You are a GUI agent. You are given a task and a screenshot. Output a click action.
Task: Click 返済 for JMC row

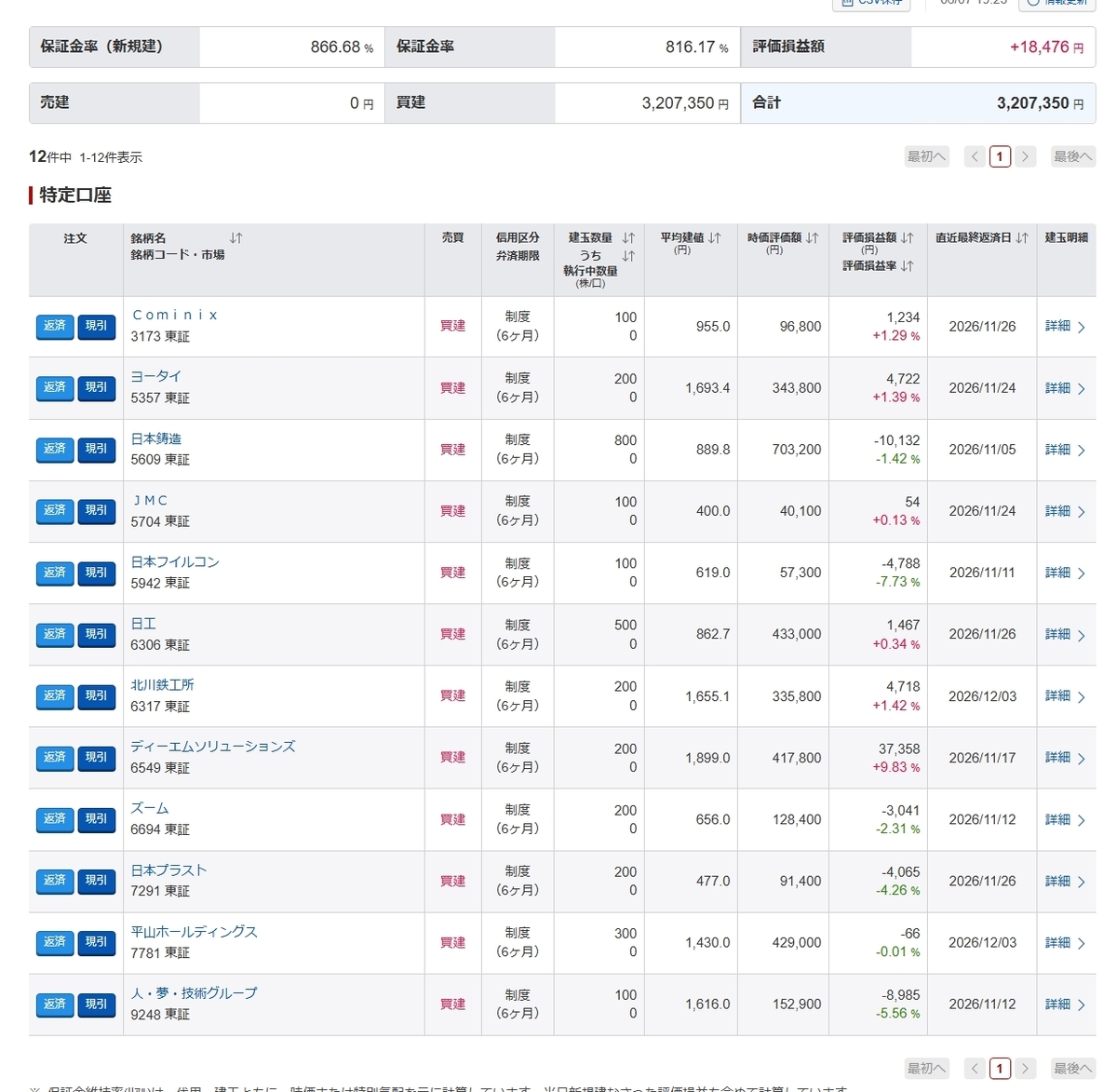tap(55, 511)
